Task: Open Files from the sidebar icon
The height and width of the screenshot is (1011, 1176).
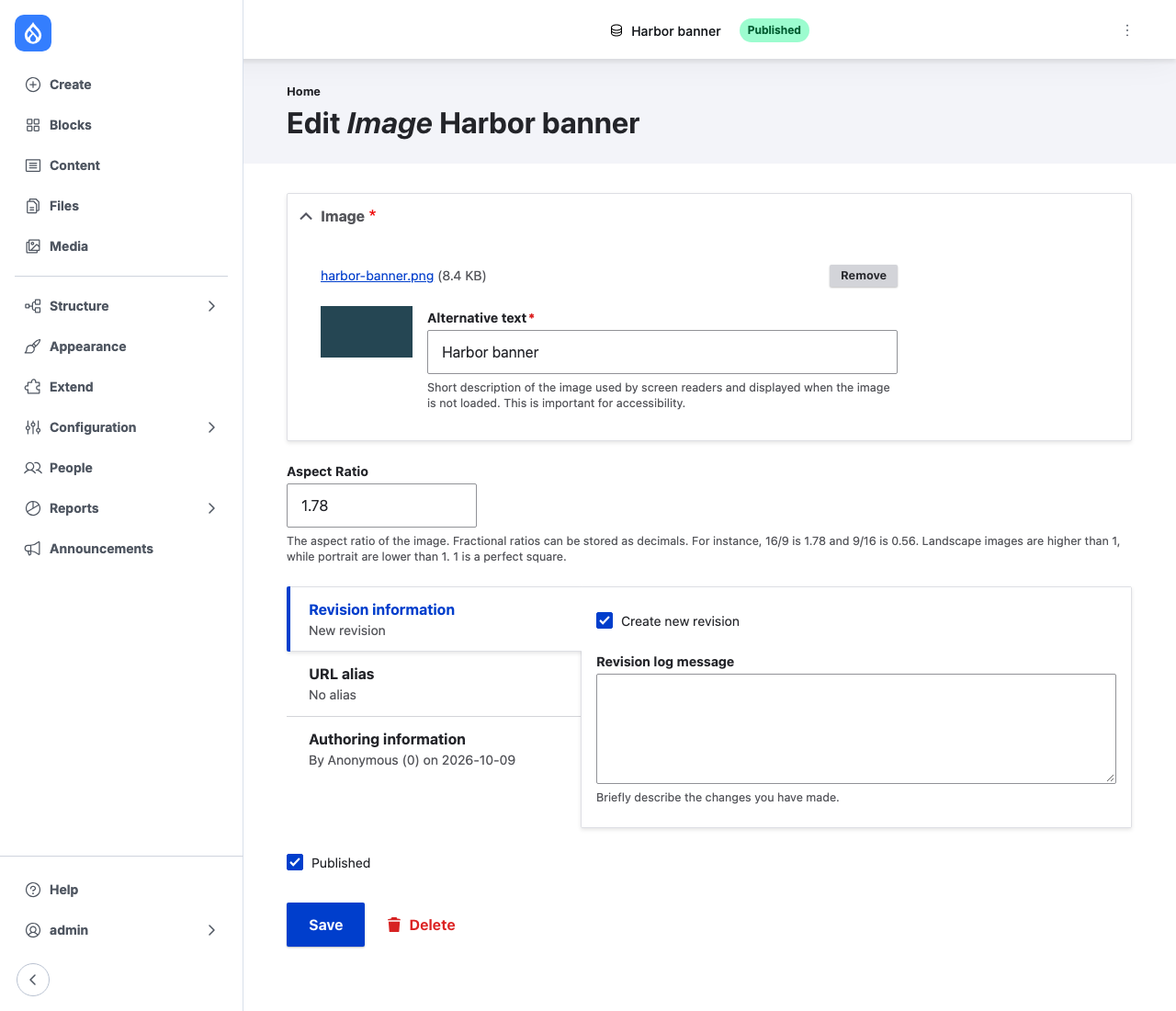Action: 33,206
